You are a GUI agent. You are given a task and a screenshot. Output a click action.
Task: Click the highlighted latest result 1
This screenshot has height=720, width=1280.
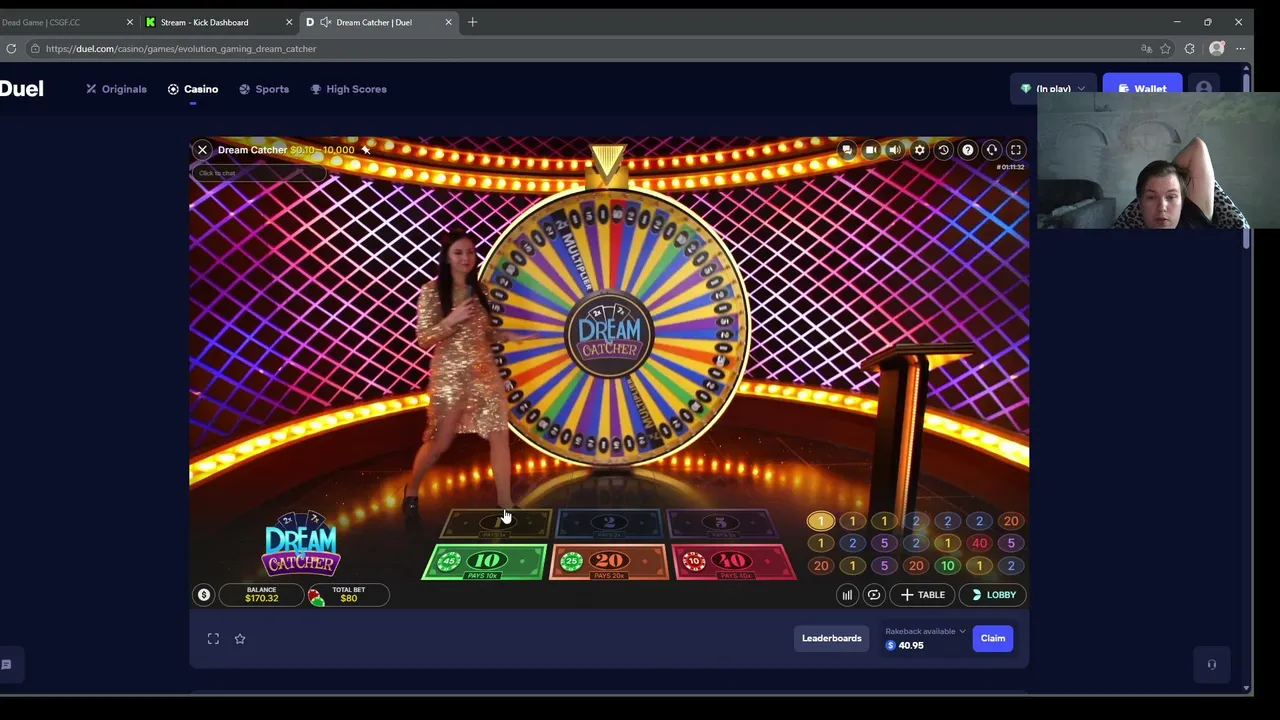(821, 521)
